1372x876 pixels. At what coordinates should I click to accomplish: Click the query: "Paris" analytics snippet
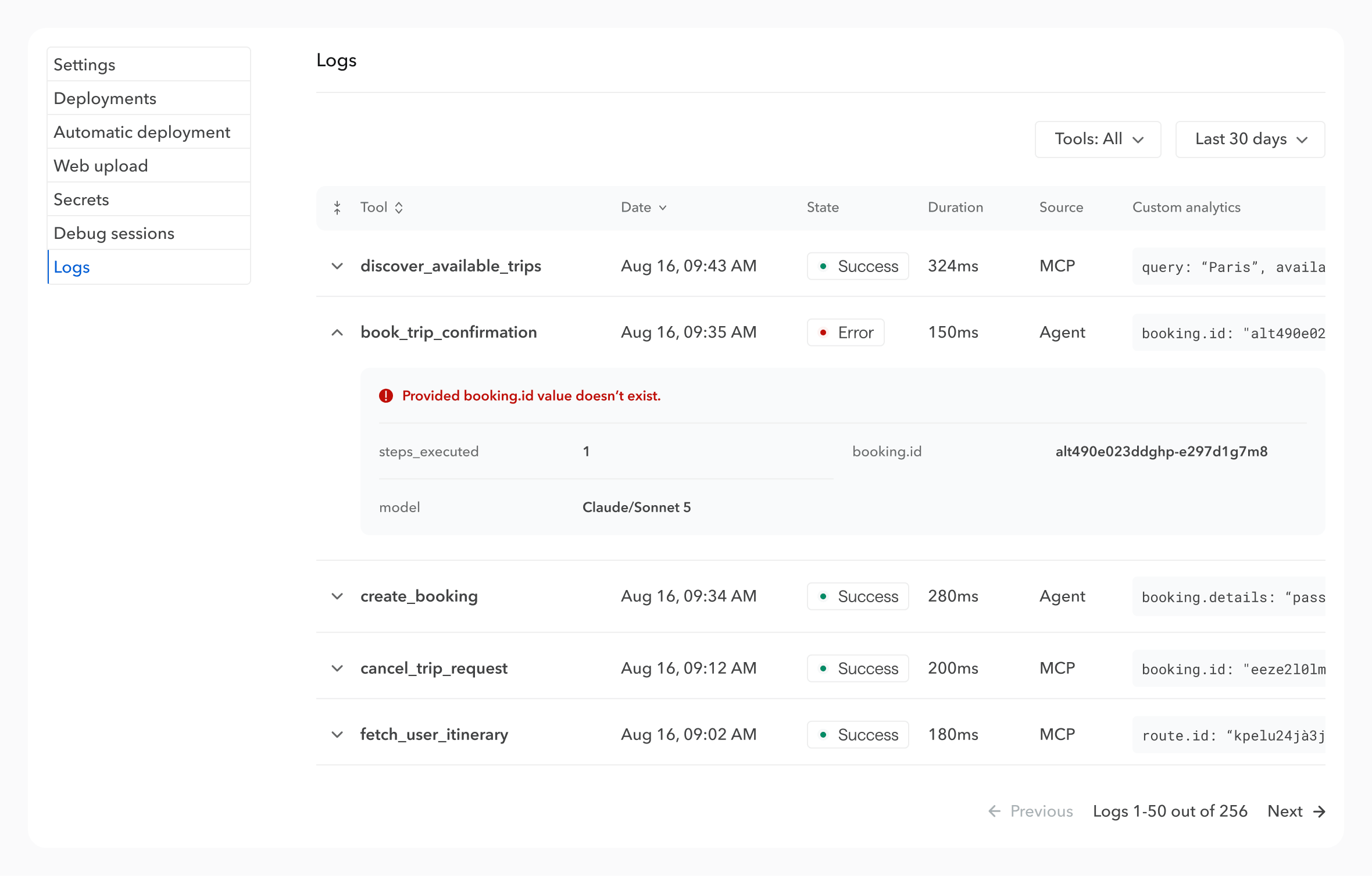point(1229,267)
